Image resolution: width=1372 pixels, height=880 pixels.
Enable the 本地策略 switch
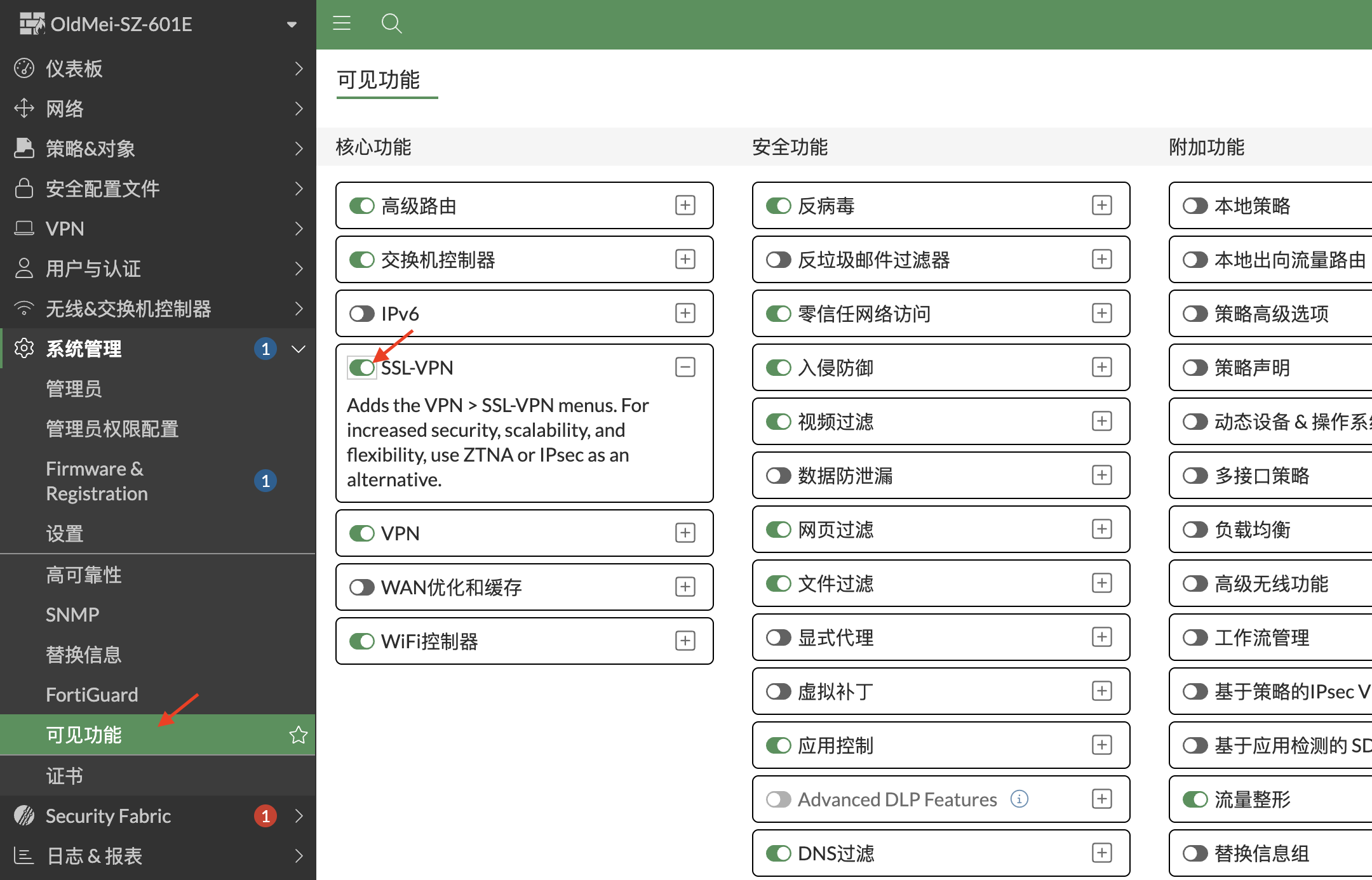tap(1195, 206)
